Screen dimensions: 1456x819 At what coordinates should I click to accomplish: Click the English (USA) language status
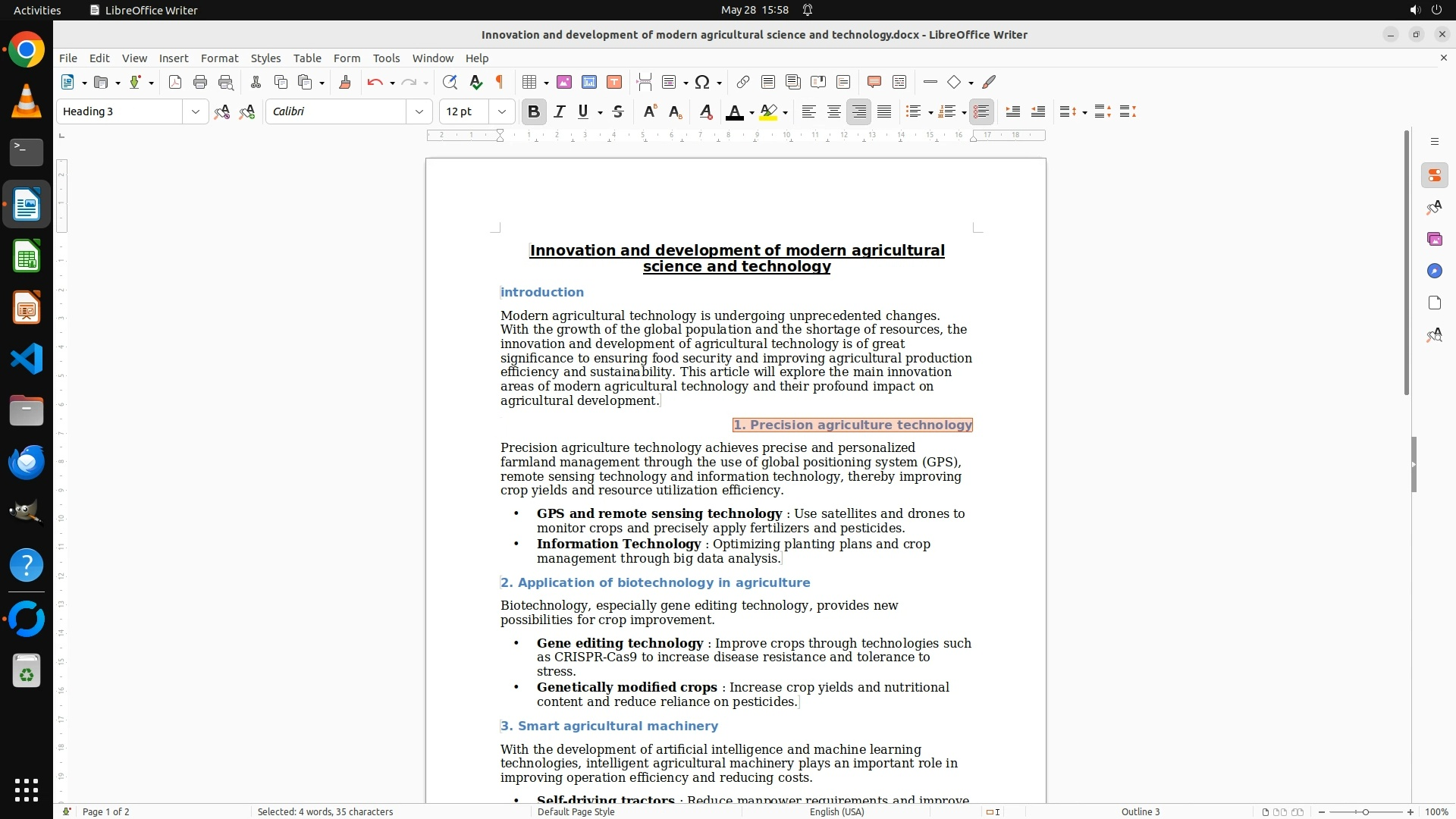pos(836,811)
